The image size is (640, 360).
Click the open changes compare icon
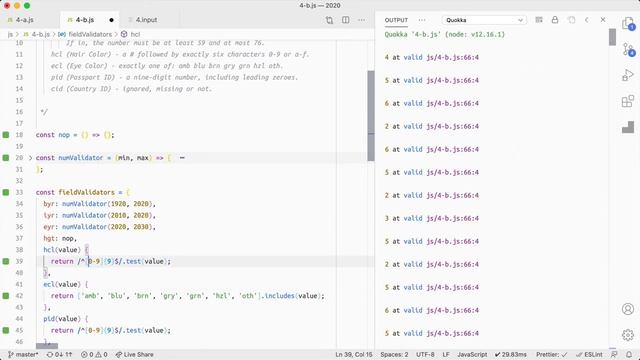pyautogui.click(x=329, y=20)
